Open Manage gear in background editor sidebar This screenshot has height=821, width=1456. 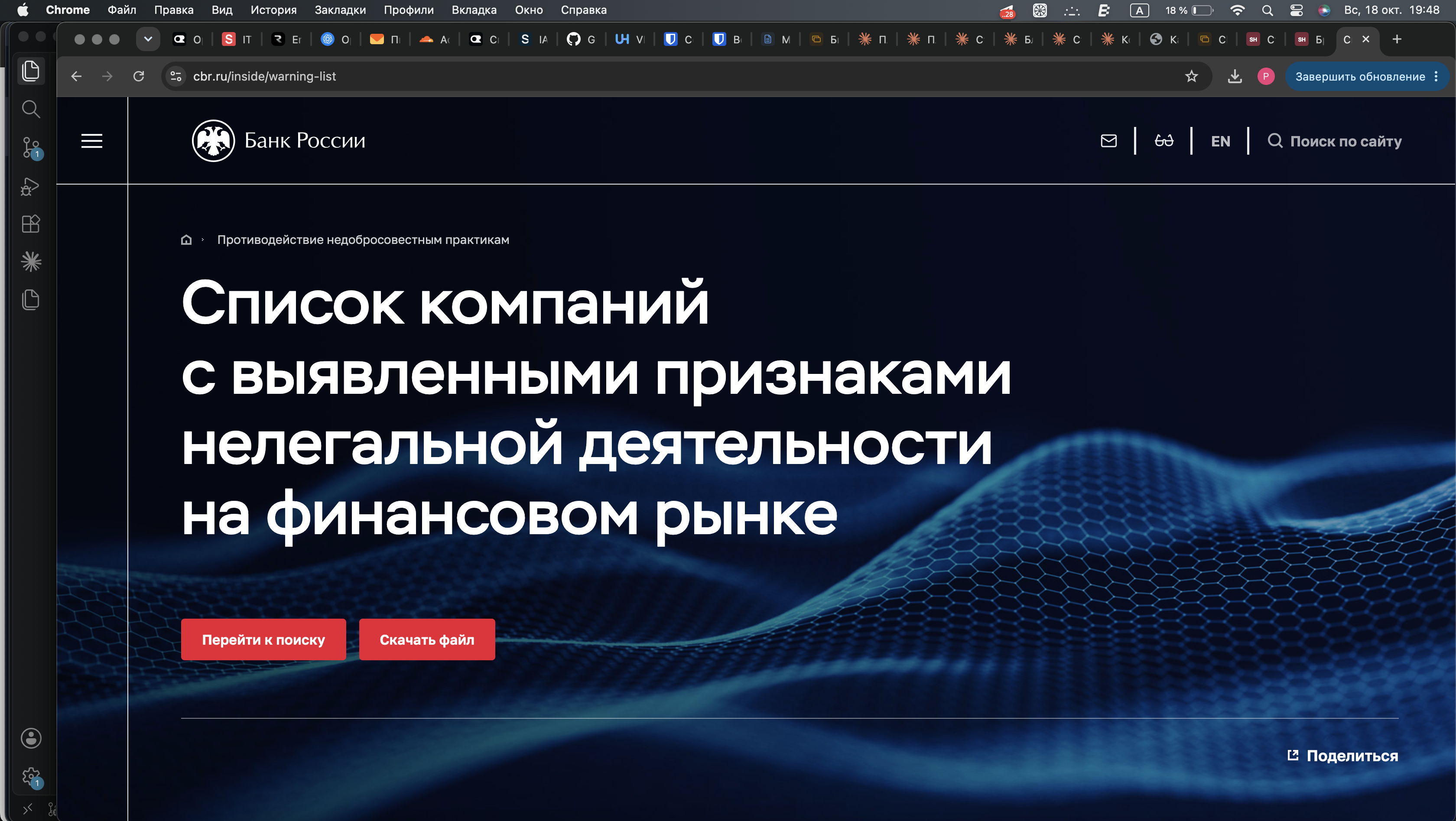pos(30,777)
